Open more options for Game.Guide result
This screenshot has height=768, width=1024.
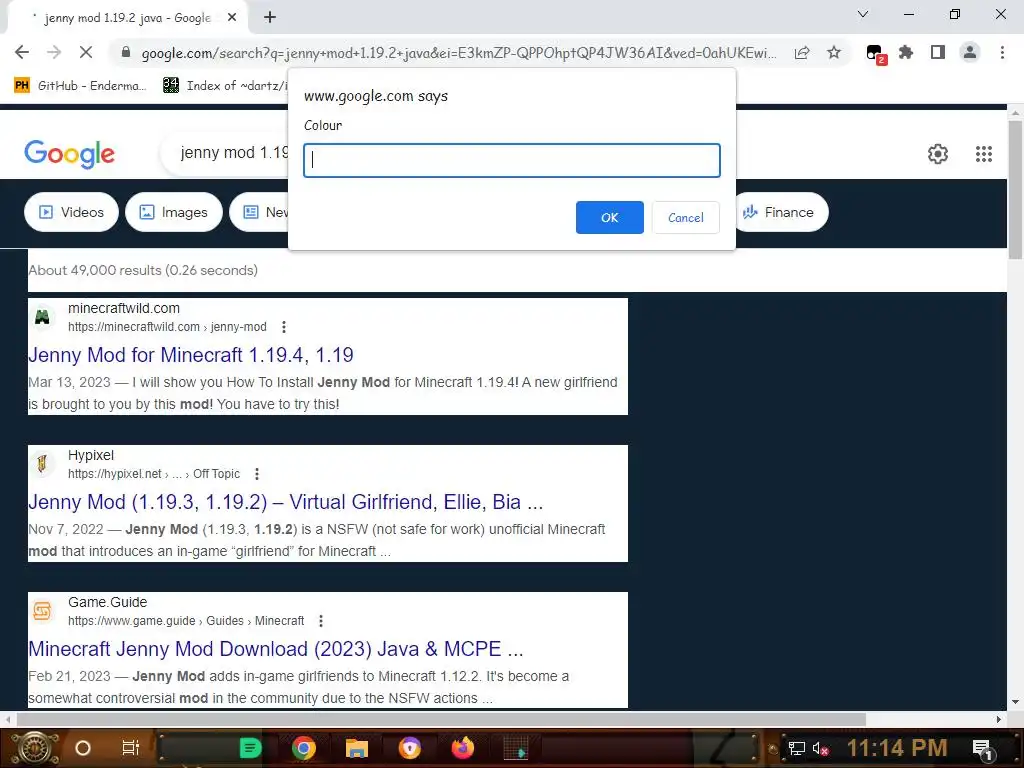(321, 620)
